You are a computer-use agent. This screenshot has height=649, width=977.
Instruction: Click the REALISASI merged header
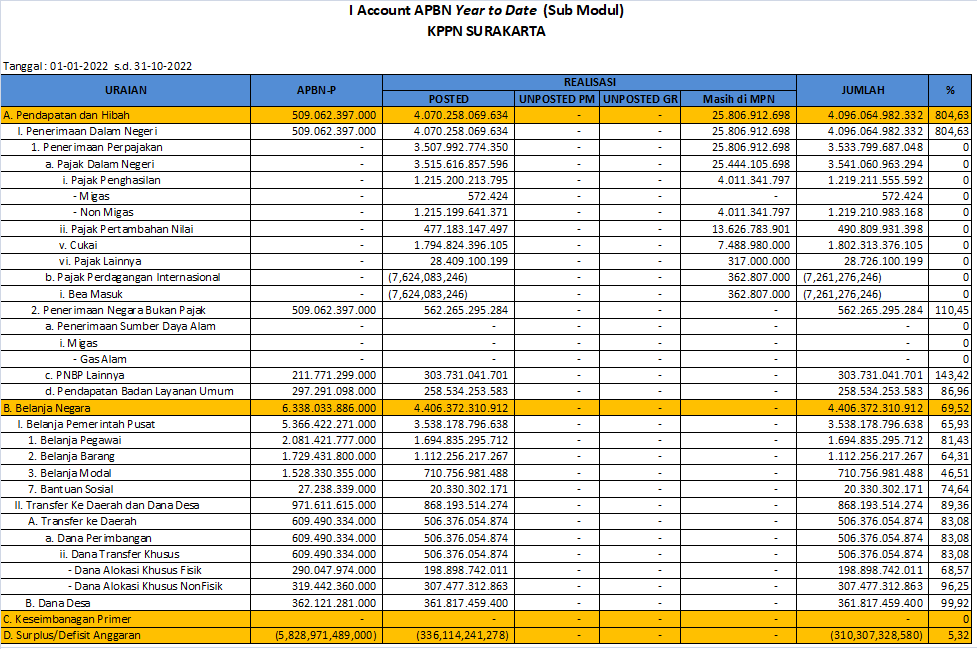point(589,82)
